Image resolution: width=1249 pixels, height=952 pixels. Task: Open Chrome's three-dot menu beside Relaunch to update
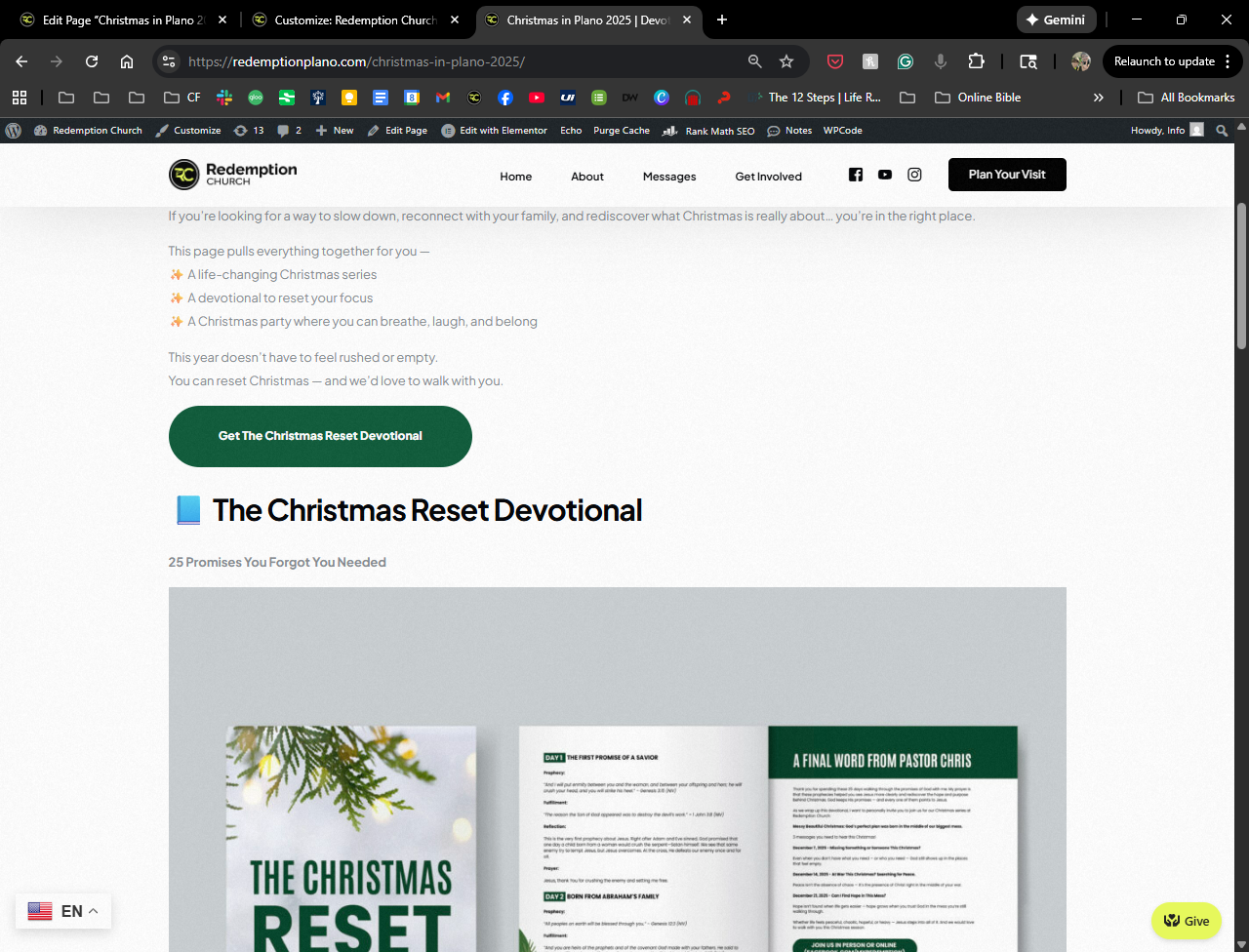(1228, 61)
